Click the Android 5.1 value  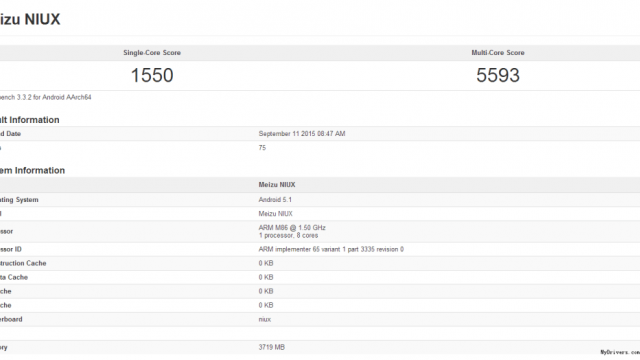275,200
